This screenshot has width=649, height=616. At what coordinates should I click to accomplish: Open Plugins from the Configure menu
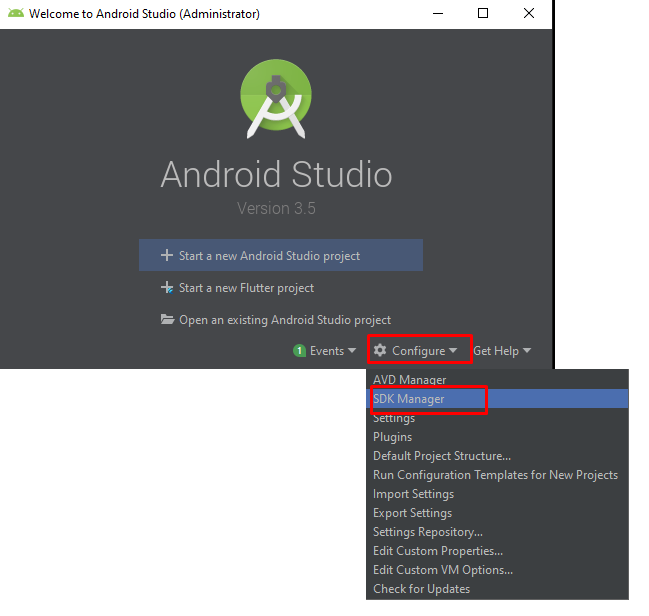(392, 437)
